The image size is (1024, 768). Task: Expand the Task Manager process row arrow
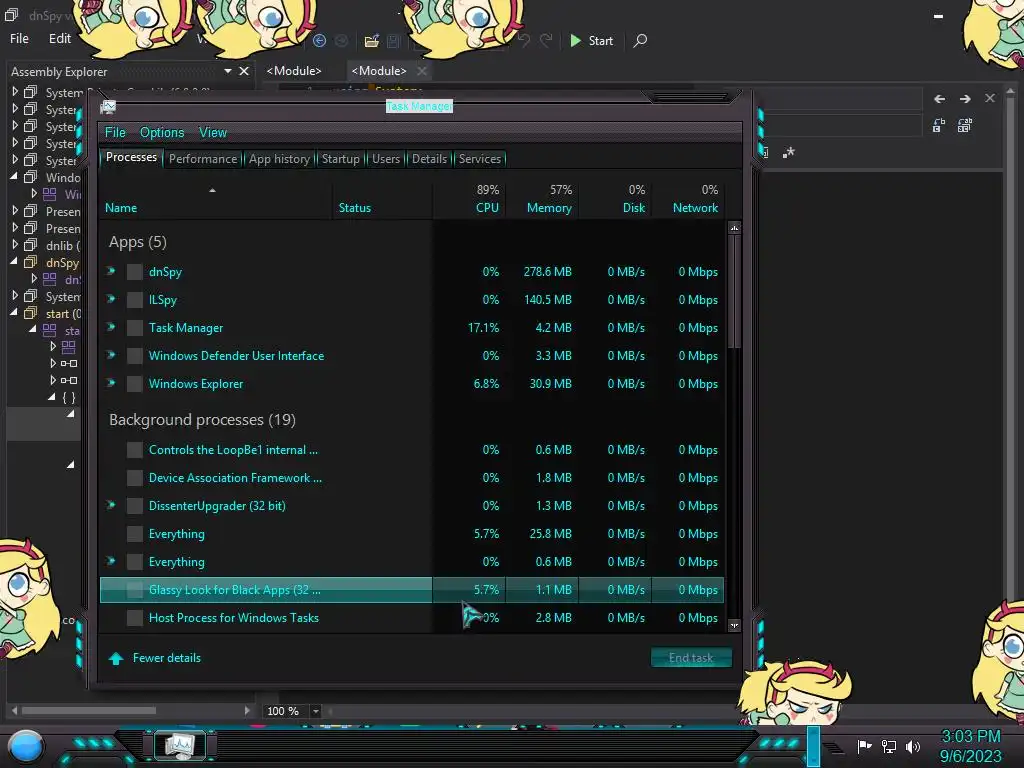[x=111, y=327]
